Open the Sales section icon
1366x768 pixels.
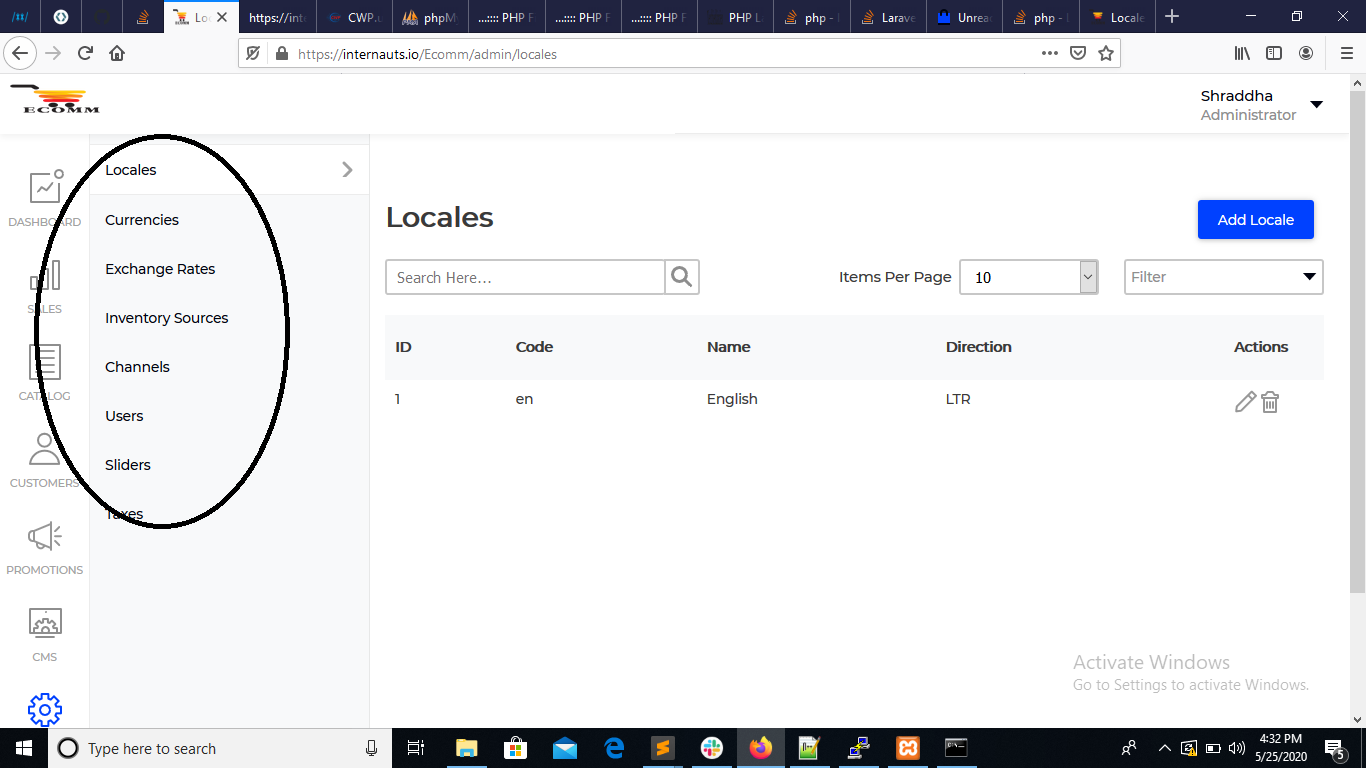(45, 276)
